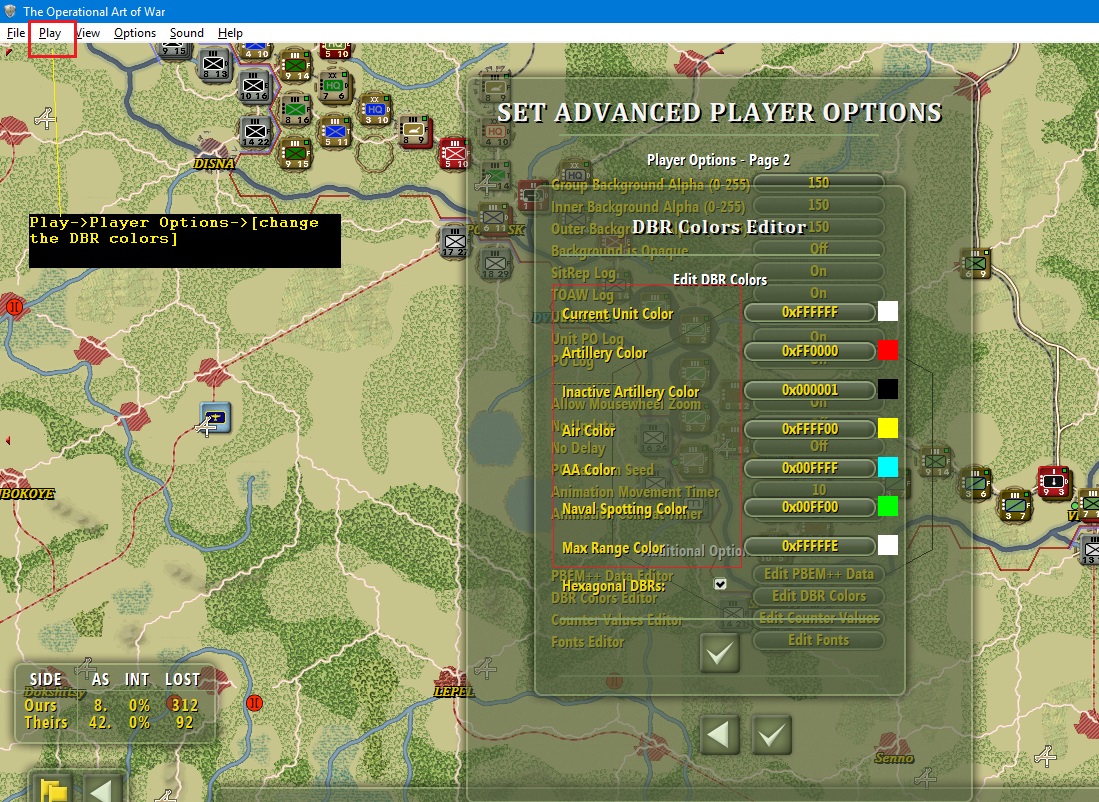Screen dimensions: 1099x802
Task: Toggle the Hexagonal DBRs checkbox
Action: [x=720, y=584]
